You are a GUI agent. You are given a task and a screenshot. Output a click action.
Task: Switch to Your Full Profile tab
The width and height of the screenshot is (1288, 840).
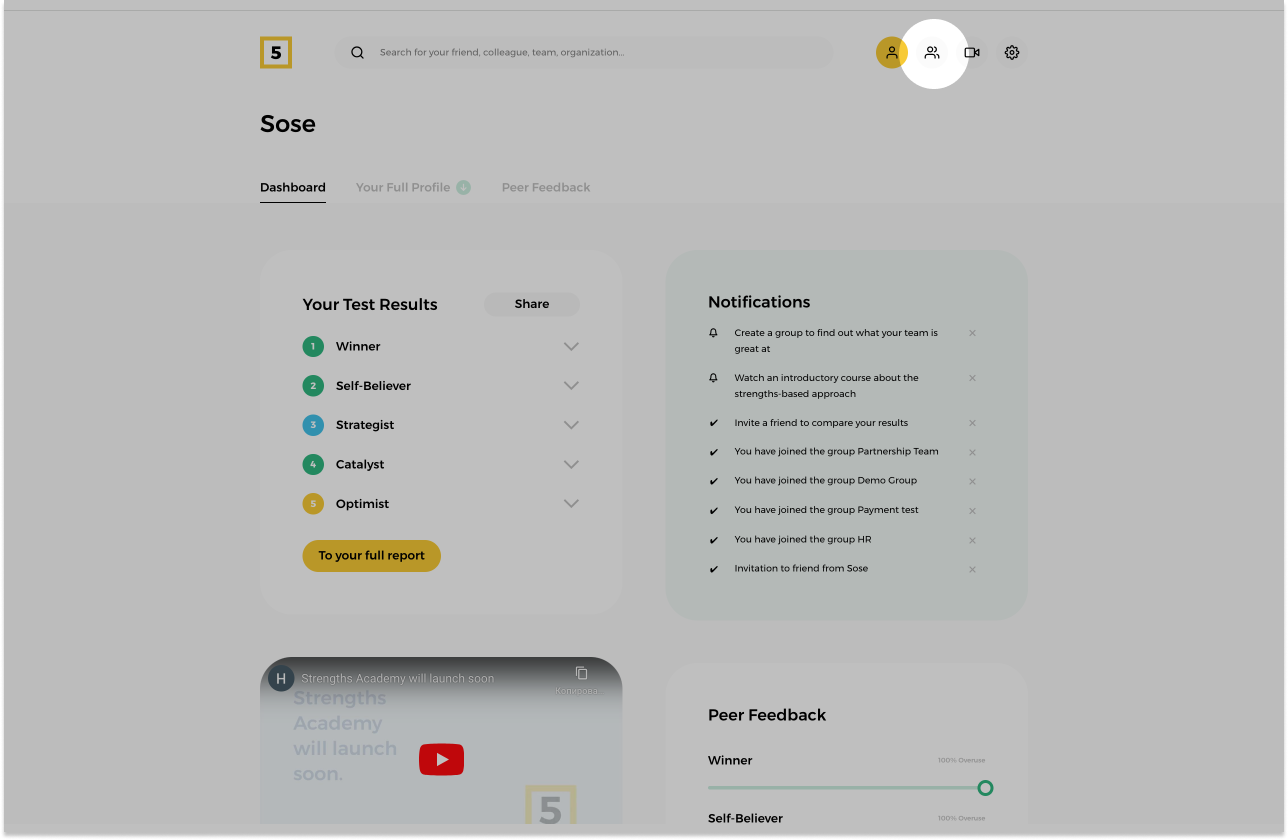click(403, 187)
